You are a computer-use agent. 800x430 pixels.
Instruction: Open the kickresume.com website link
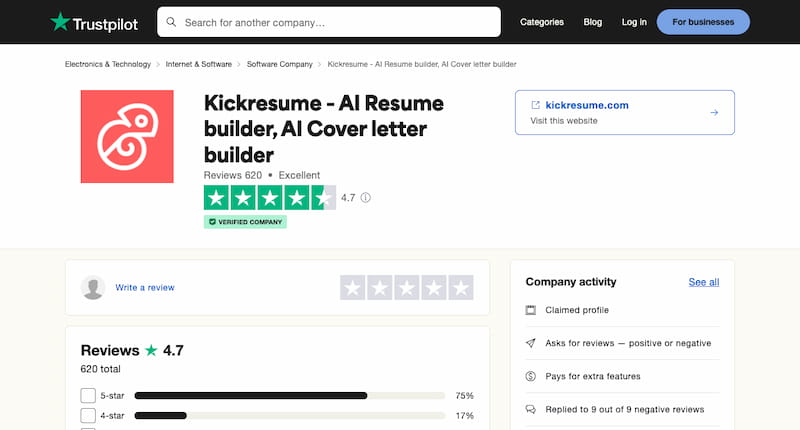point(587,105)
